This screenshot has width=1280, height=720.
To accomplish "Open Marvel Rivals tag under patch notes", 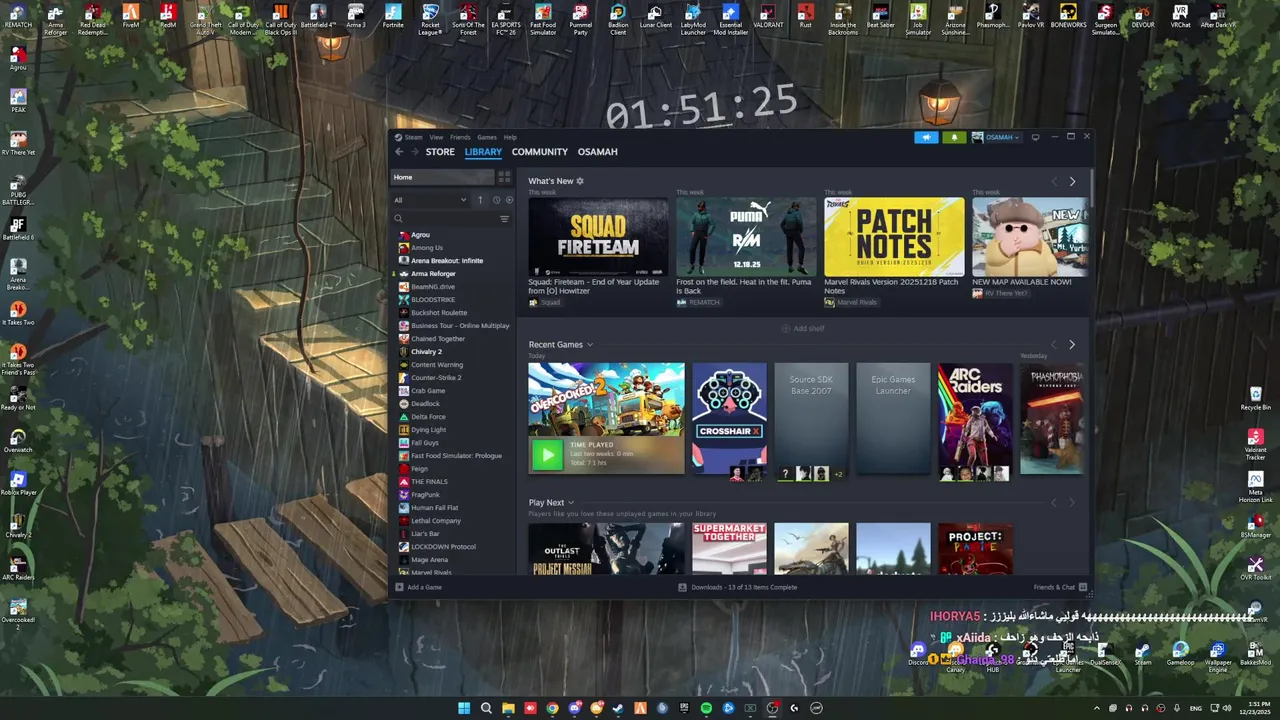I will pos(851,302).
